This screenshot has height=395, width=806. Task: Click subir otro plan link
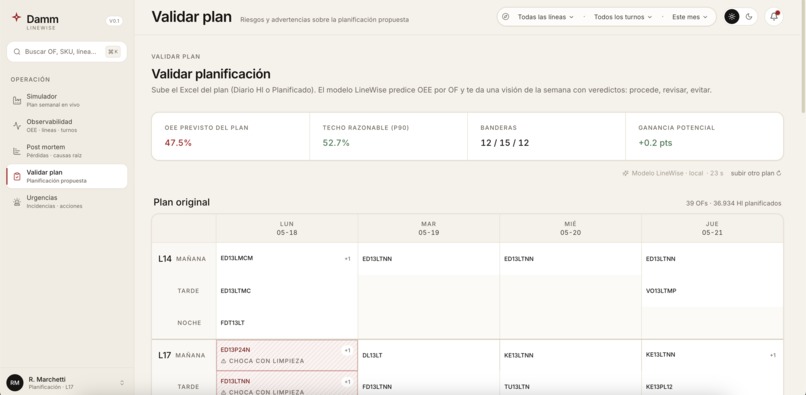pyautogui.click(x=756, y=173)
